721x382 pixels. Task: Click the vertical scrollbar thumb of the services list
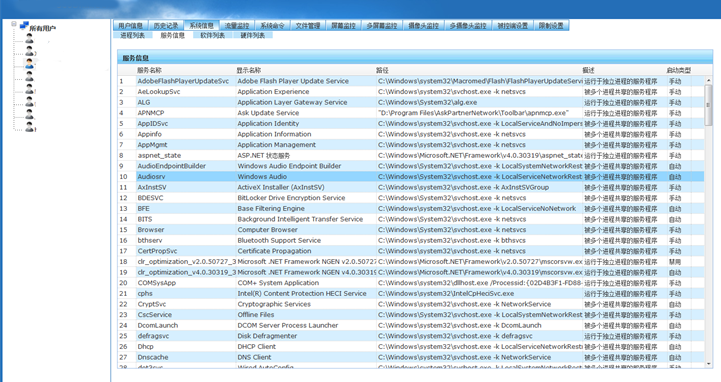pyautogui.click(x=708, y=105)
